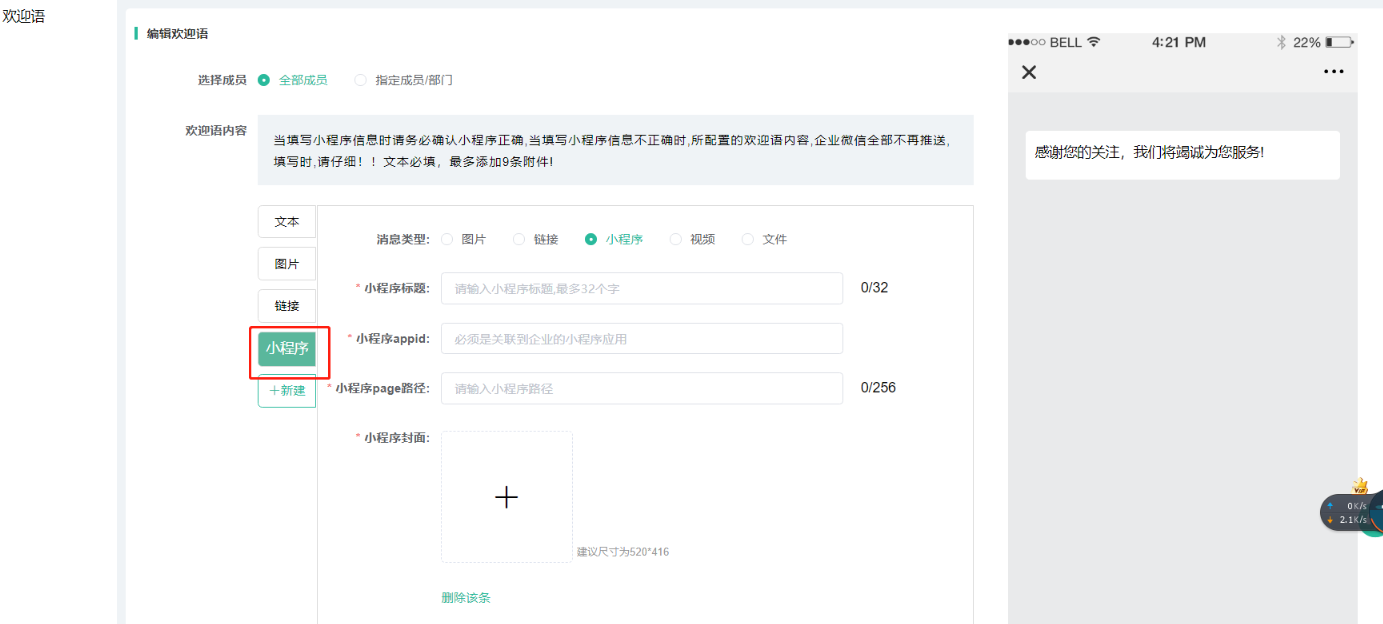This screenshot has height=624, width=1383.
Task: Switch to the 链接 side tab
Action: pyautogui.click(x=287, y=306)
